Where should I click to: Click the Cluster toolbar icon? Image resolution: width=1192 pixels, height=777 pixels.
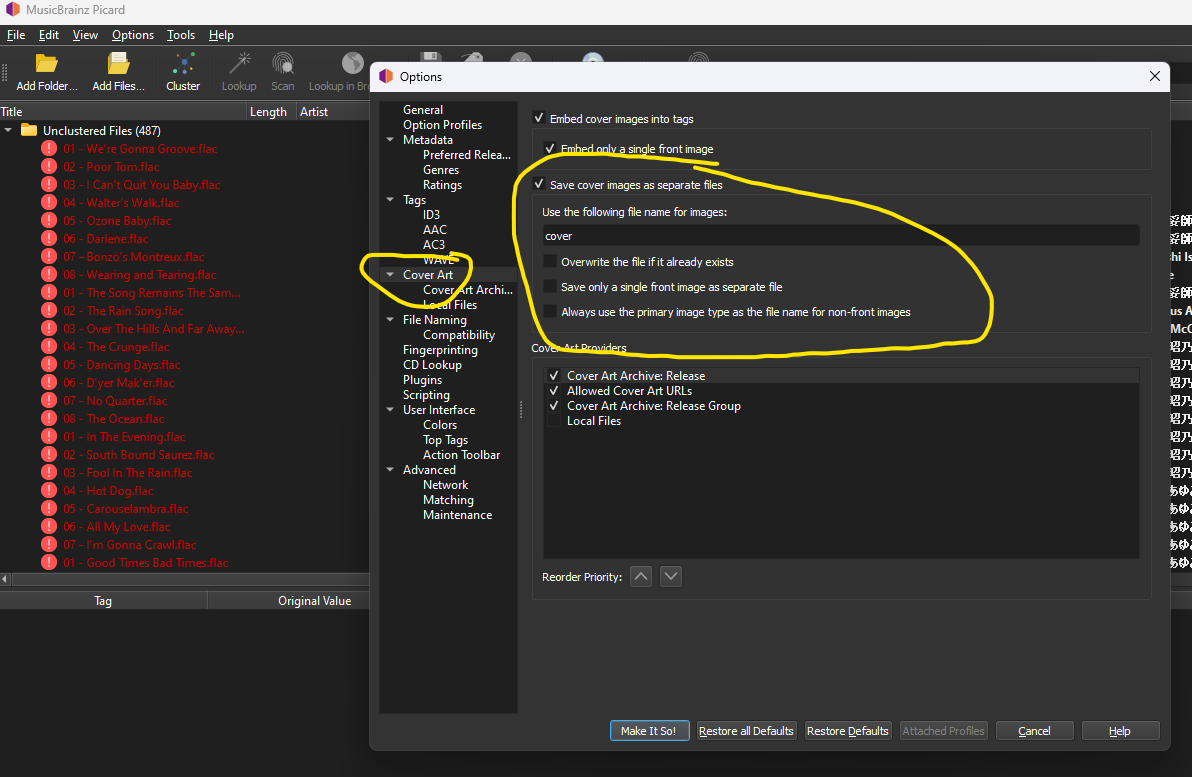pos(183,65)
